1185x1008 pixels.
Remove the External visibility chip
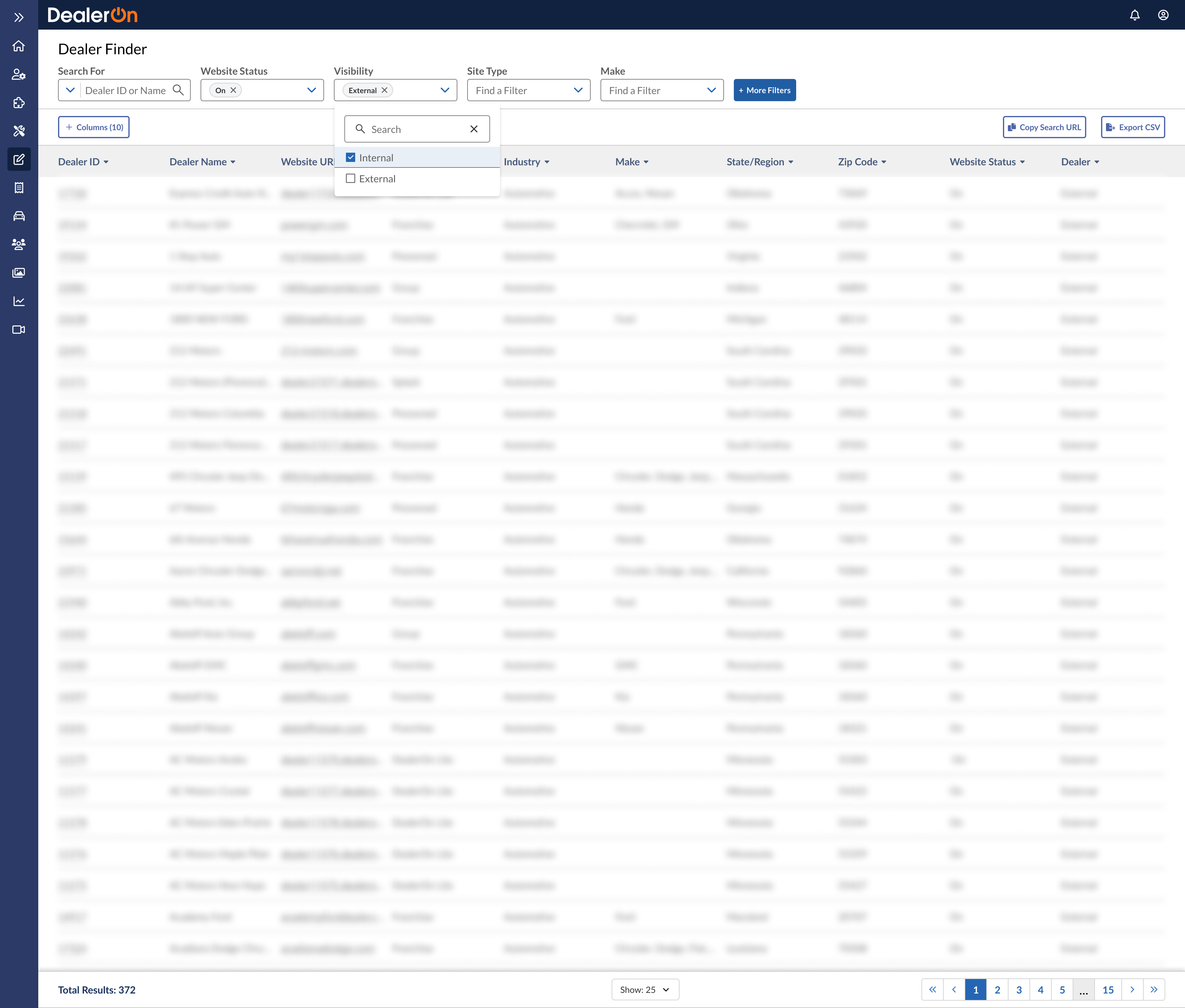coord(385,90)
